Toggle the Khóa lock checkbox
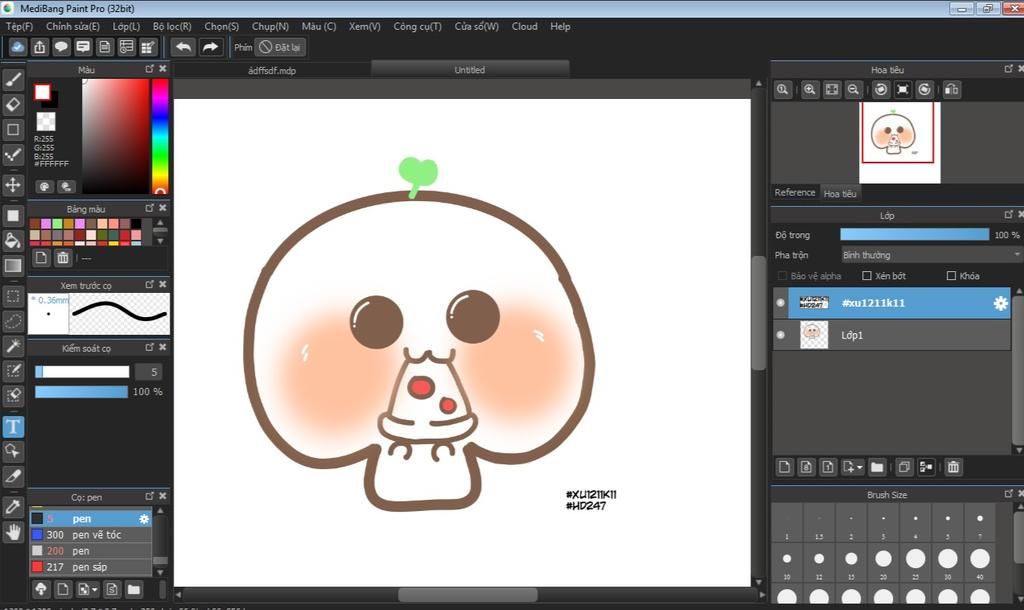Viewport: 1024px width, 610px height. 952,276
